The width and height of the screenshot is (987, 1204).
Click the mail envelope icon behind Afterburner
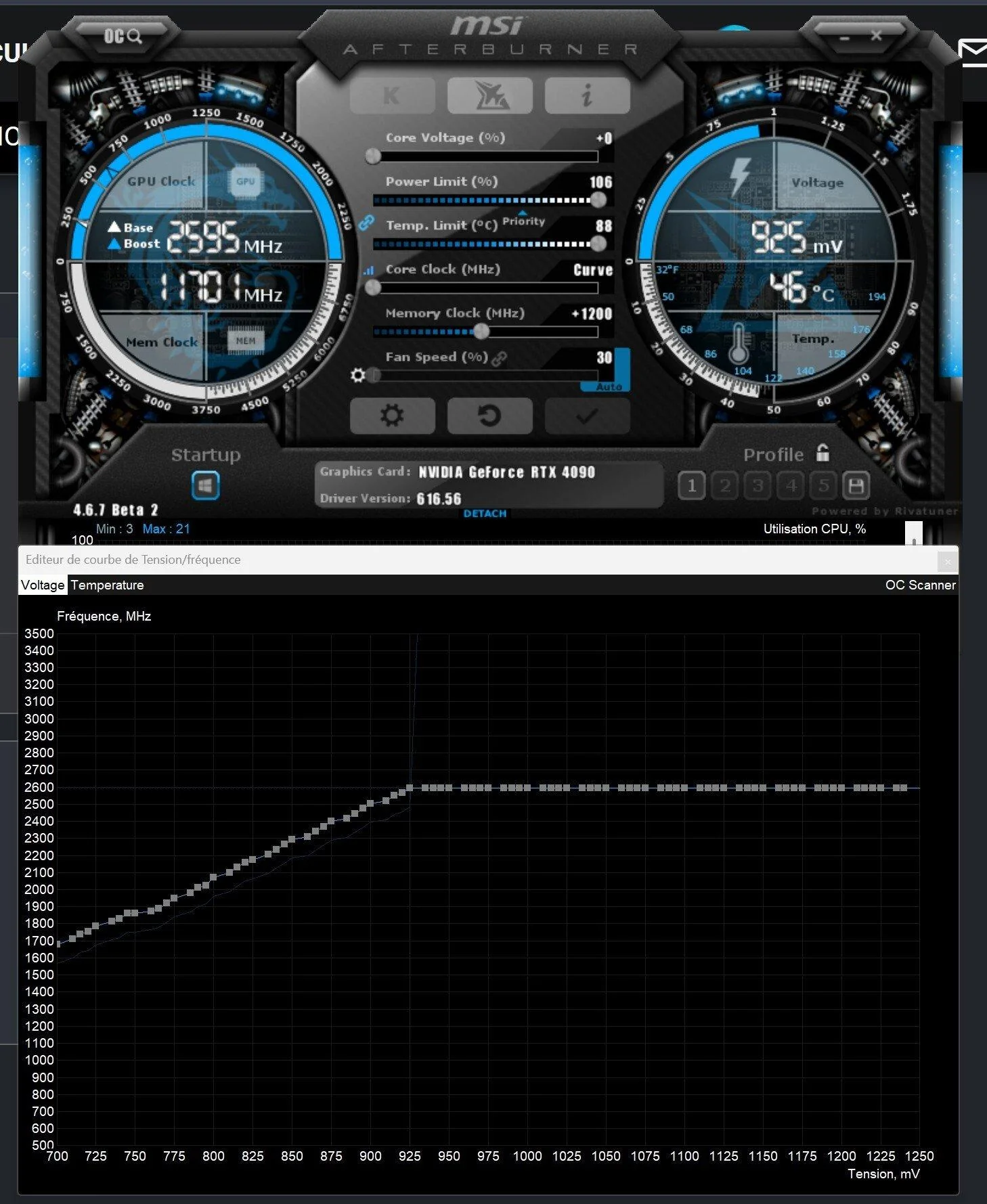(973, 53)
